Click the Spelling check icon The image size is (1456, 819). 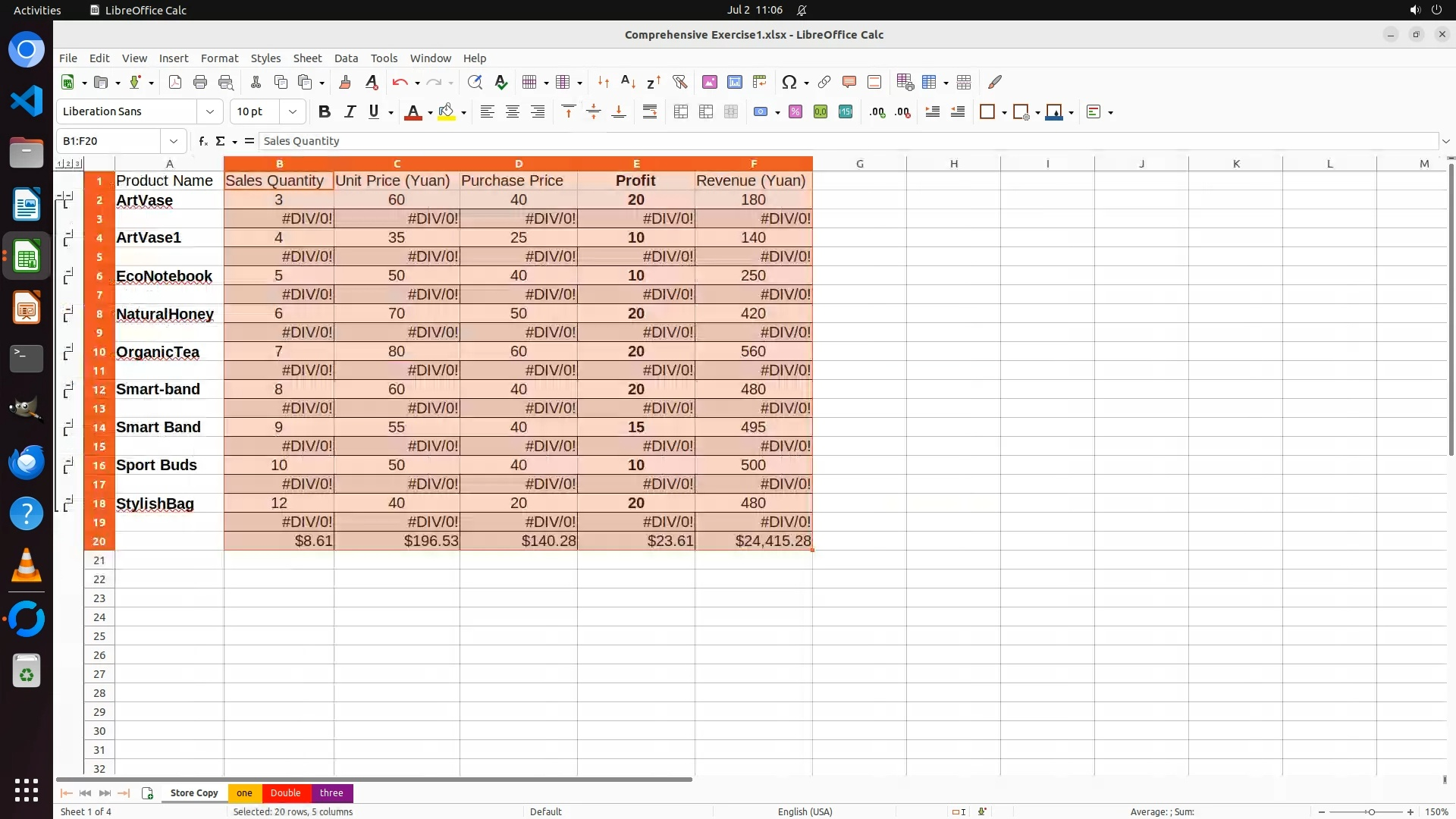click(500, 82)
